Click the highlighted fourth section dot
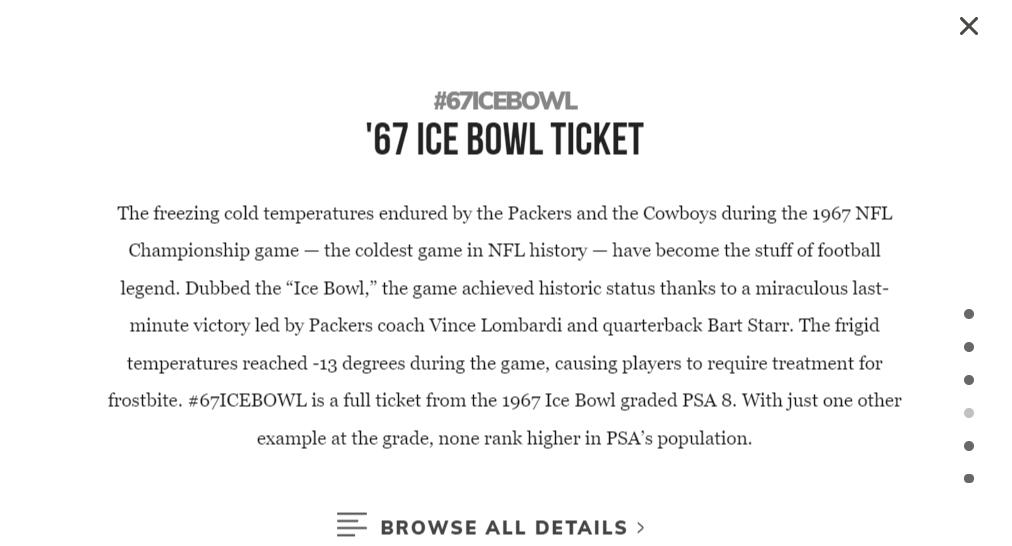1012x546 pixels. coord(968,413)
